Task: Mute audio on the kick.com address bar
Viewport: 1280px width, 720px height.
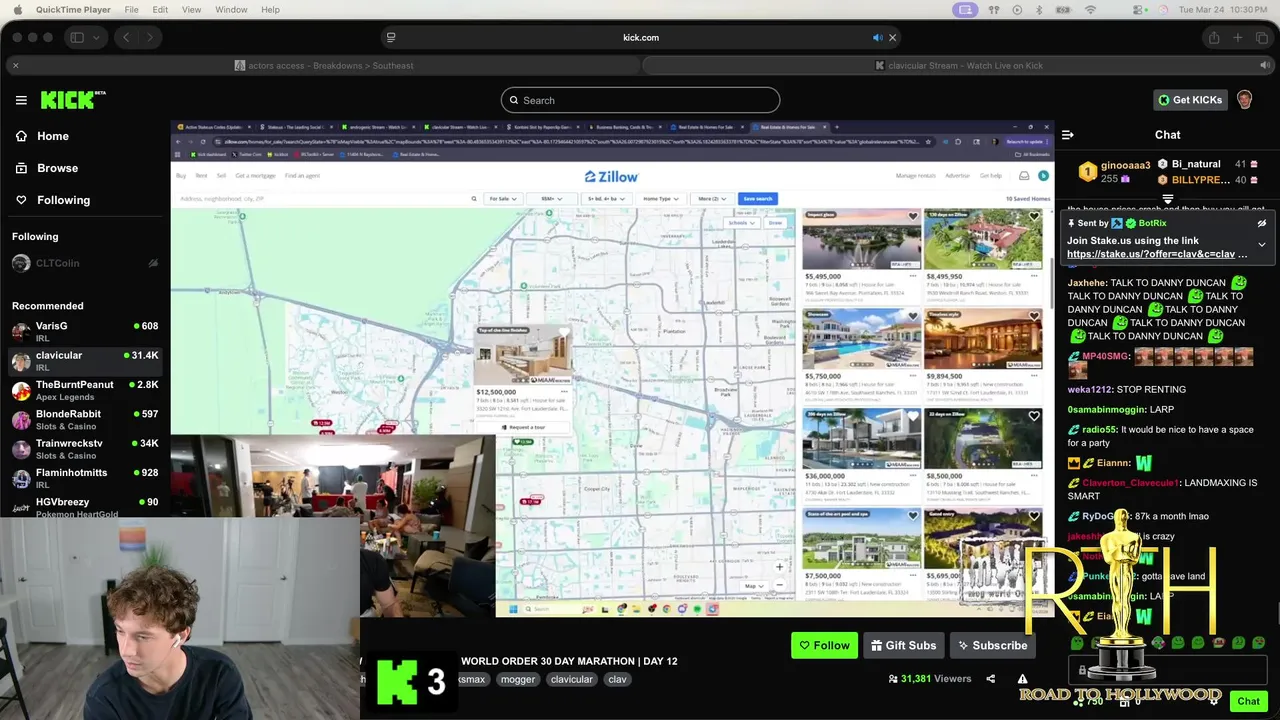Action: [x=877, y=38]
